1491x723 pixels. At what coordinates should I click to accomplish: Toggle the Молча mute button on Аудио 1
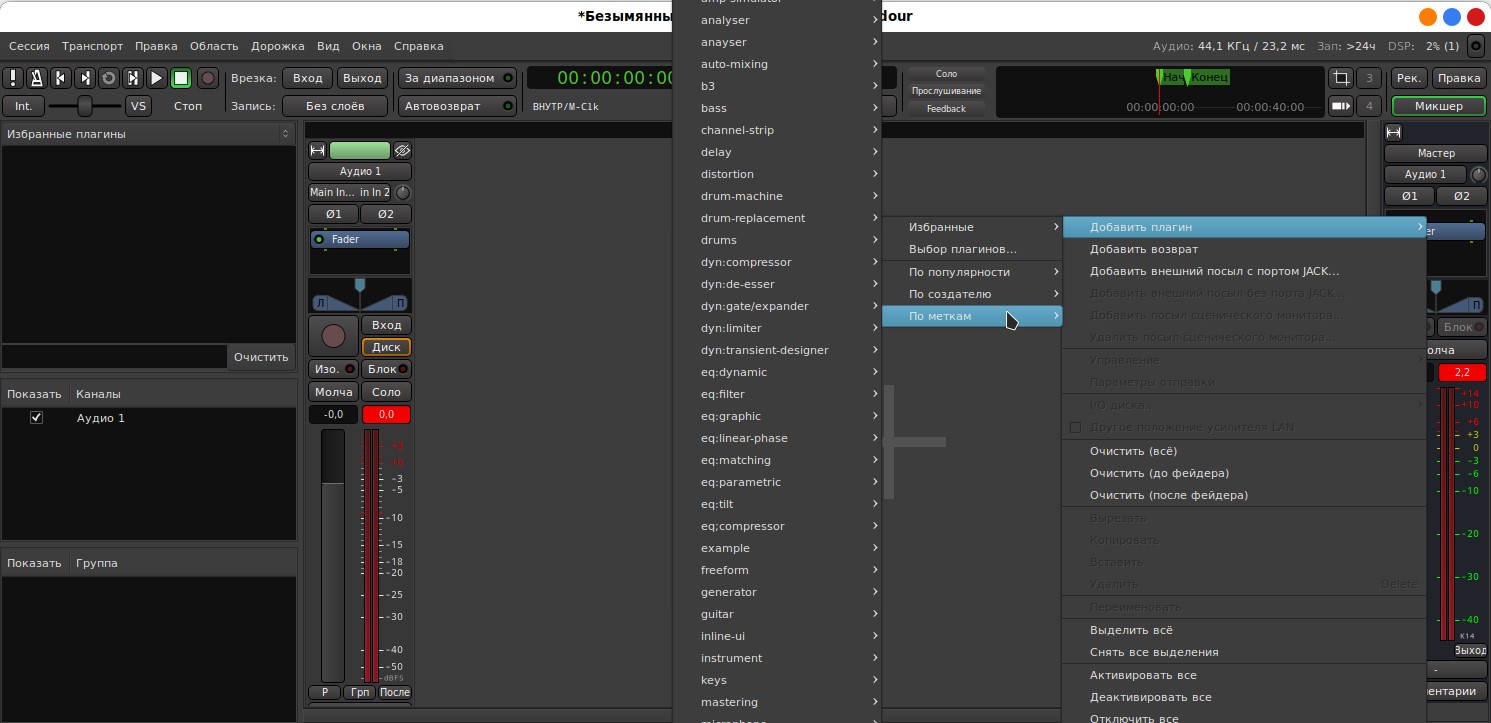(x=333, y=392)
